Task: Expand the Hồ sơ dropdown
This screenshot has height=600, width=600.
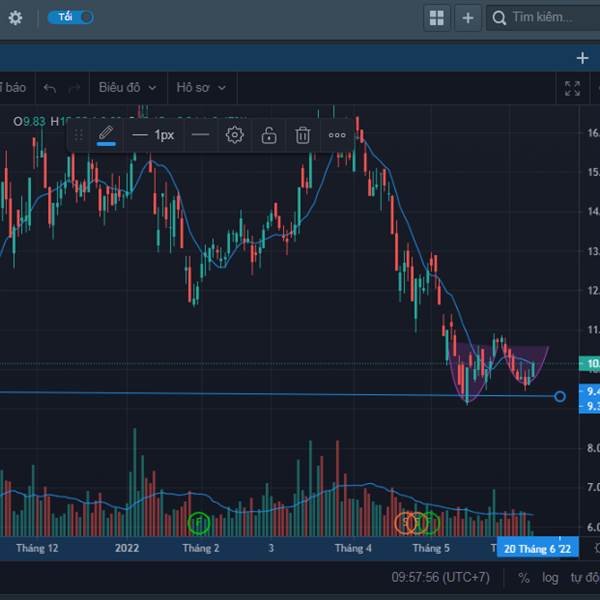Action: pos(201,88)
